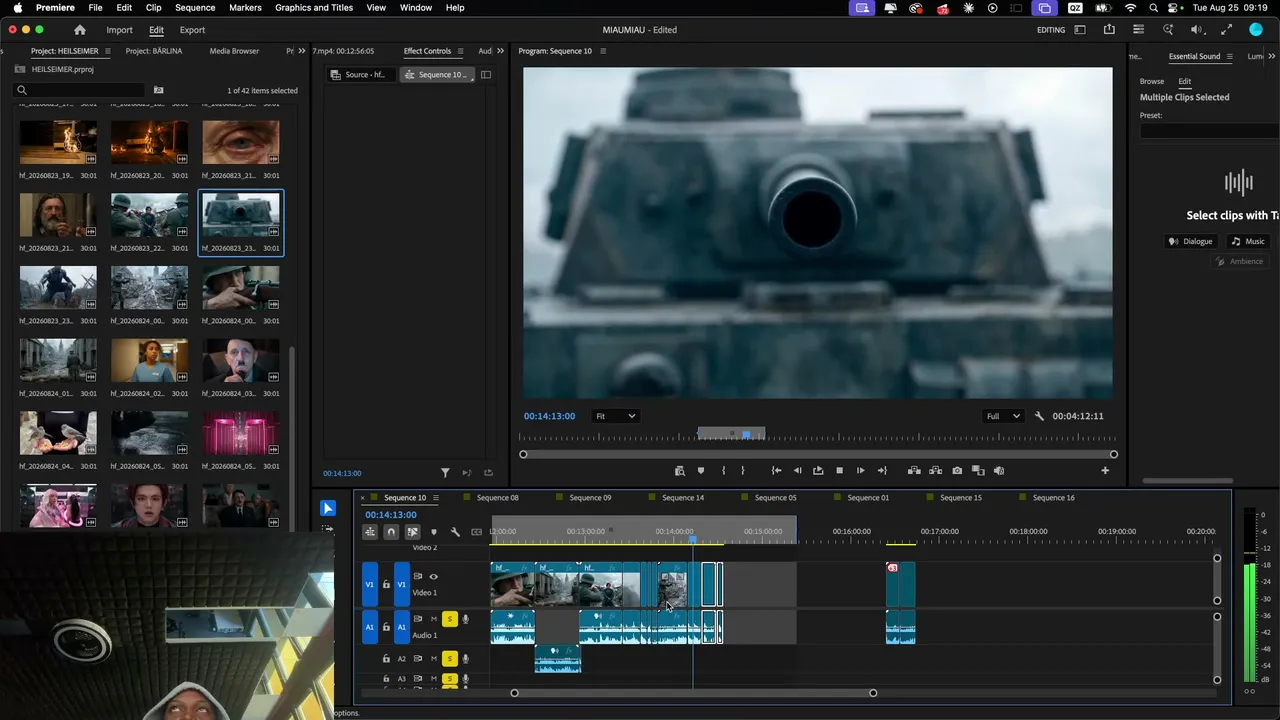1280x720 pixels.
Task: Click the Add Marker button in the Program Monitor
Action: click(x=701, y=470)
